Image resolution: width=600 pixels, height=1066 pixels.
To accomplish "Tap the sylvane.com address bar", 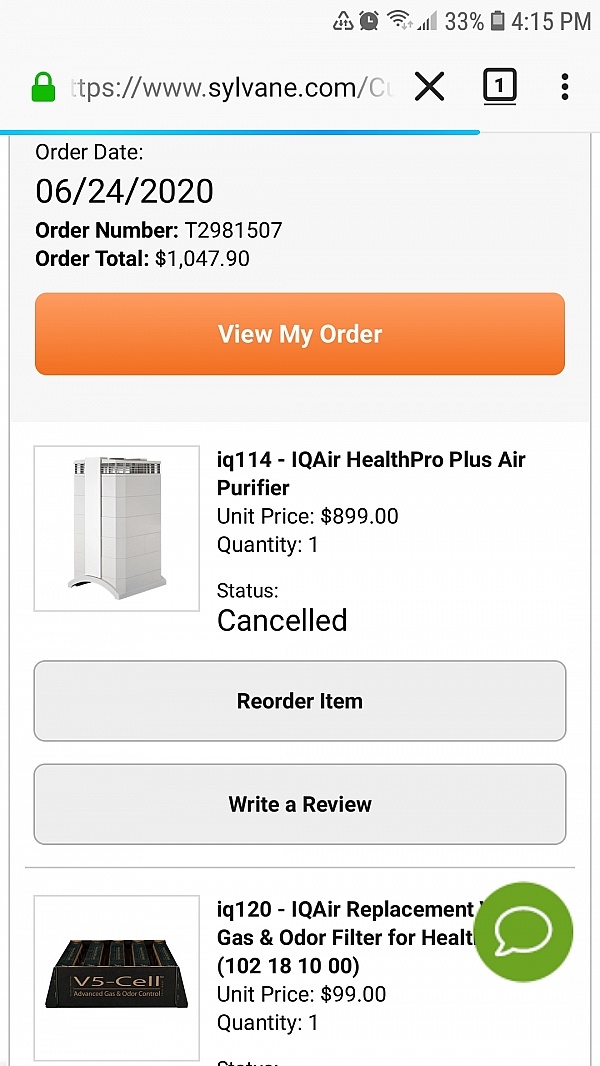I will pyautogui.click(x=228, y=88).
